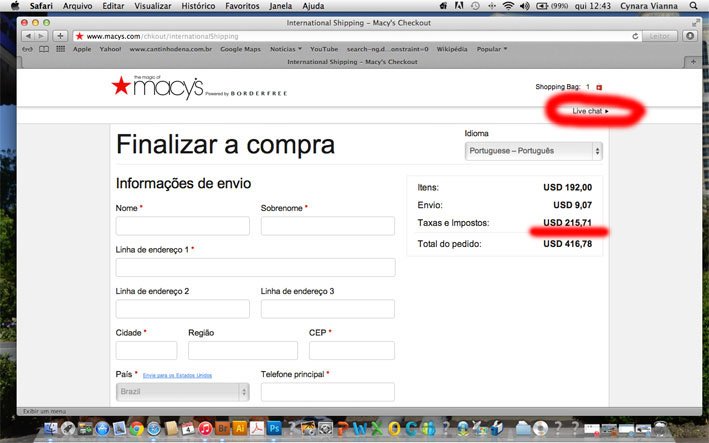Open the Janela menu
709x443 pixels.
280,6
